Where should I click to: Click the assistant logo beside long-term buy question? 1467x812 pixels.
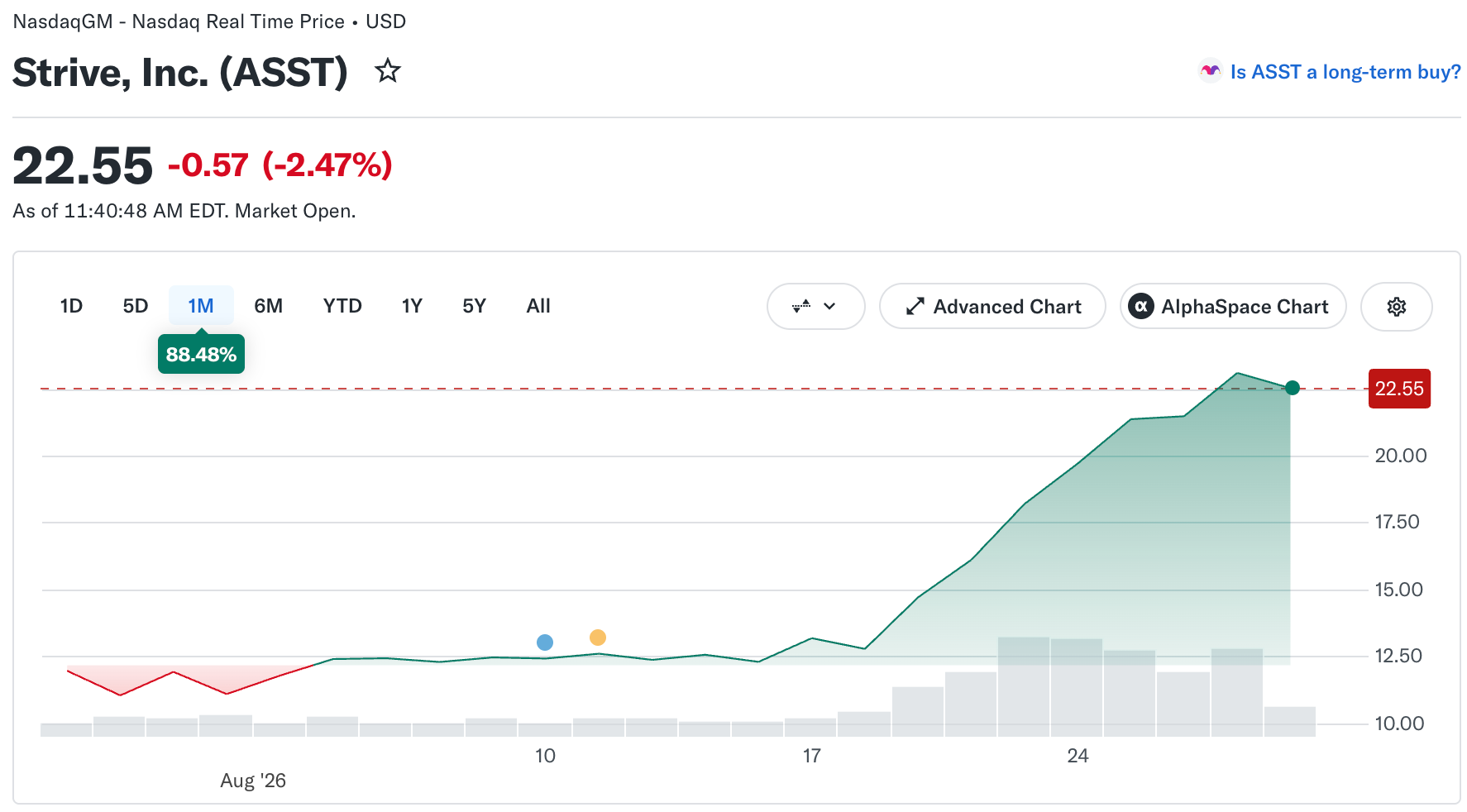[x=1211, y=72]
